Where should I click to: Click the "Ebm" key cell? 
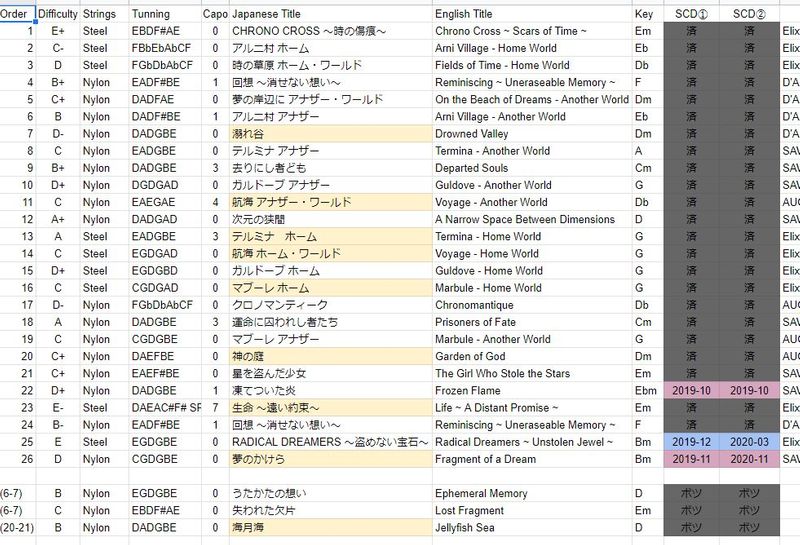click(646, 390)
